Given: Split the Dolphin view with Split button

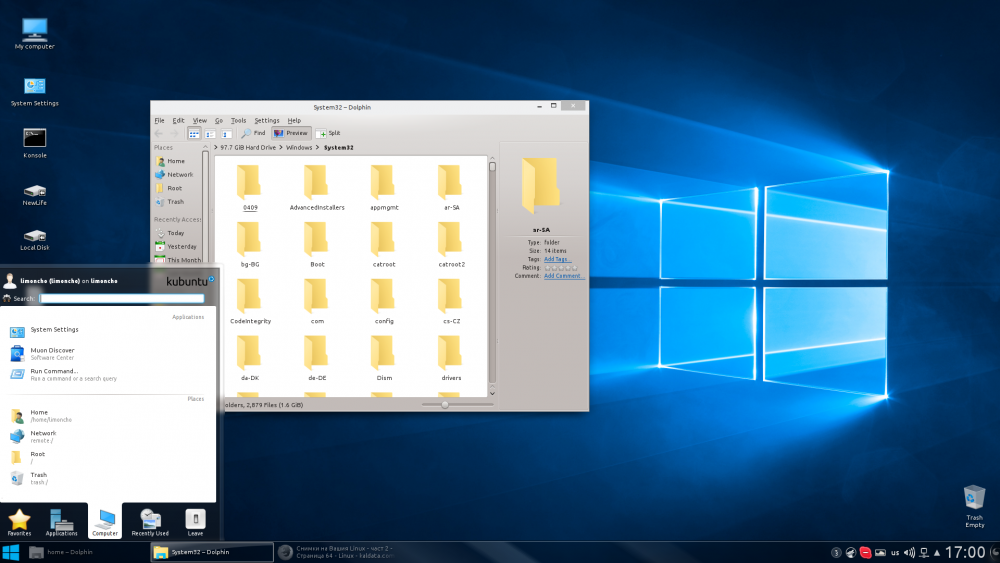Looking at the screenshot, I should pyautogui.click(x=328, y=133).
